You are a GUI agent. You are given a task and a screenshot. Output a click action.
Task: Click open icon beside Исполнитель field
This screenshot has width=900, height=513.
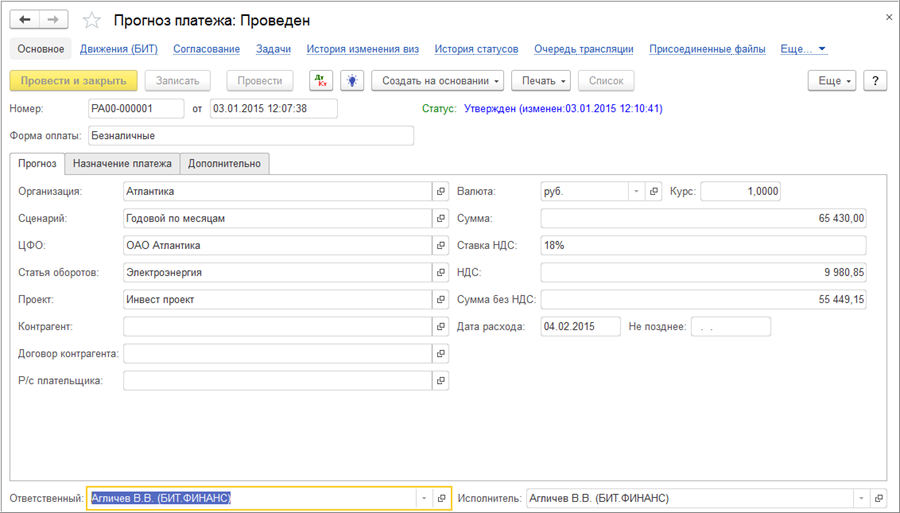[x=878, y=498]
